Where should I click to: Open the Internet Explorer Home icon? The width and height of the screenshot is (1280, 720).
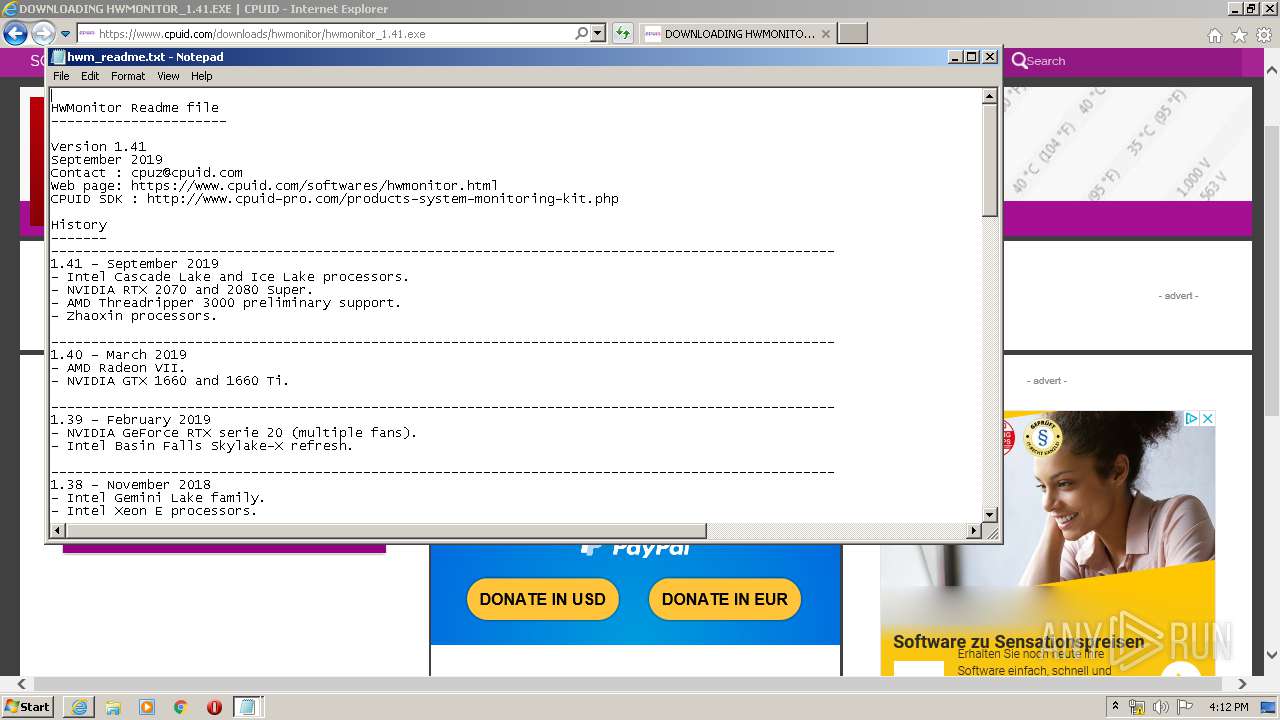1214,35
